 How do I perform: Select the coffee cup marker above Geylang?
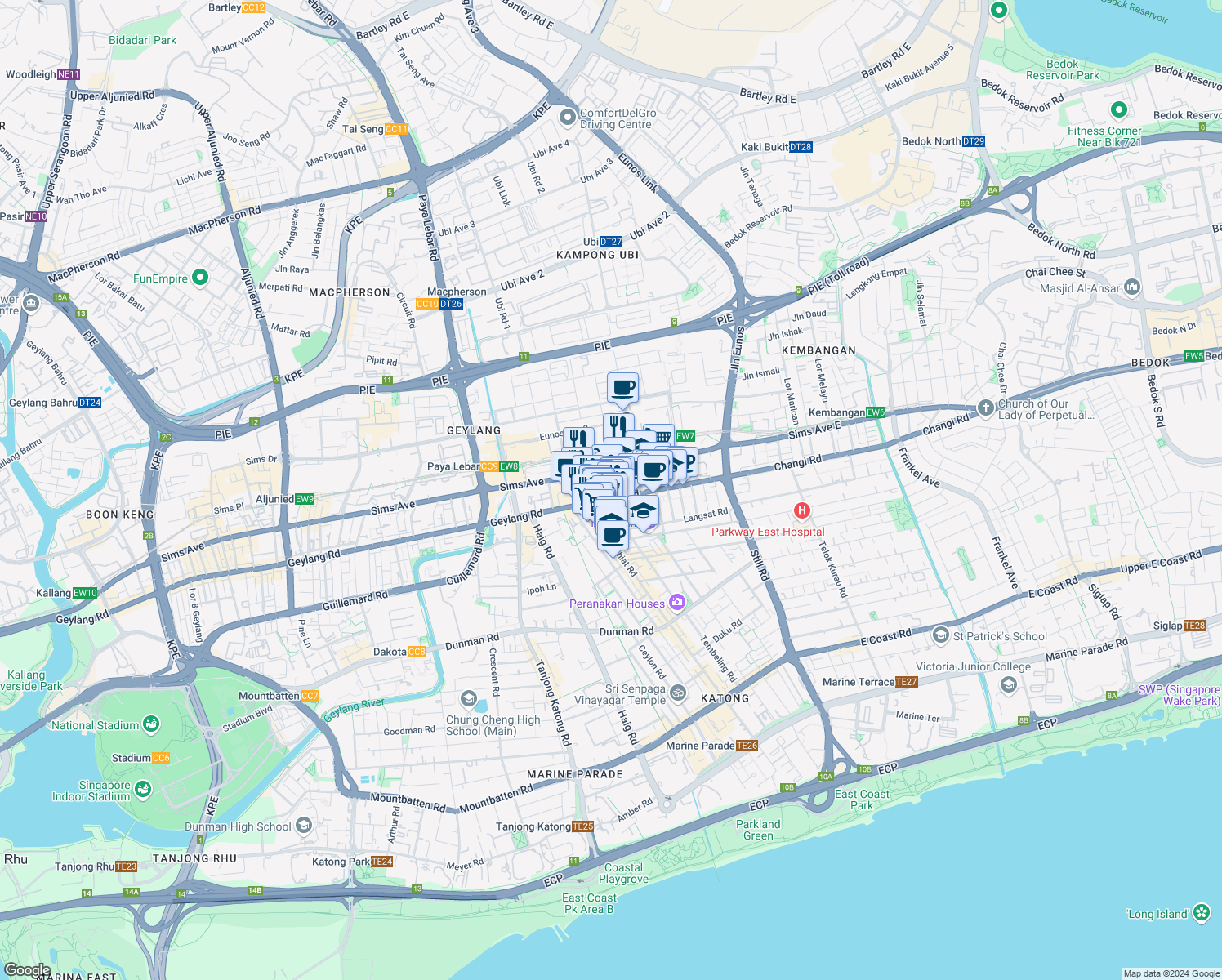(x=622, y=390)
